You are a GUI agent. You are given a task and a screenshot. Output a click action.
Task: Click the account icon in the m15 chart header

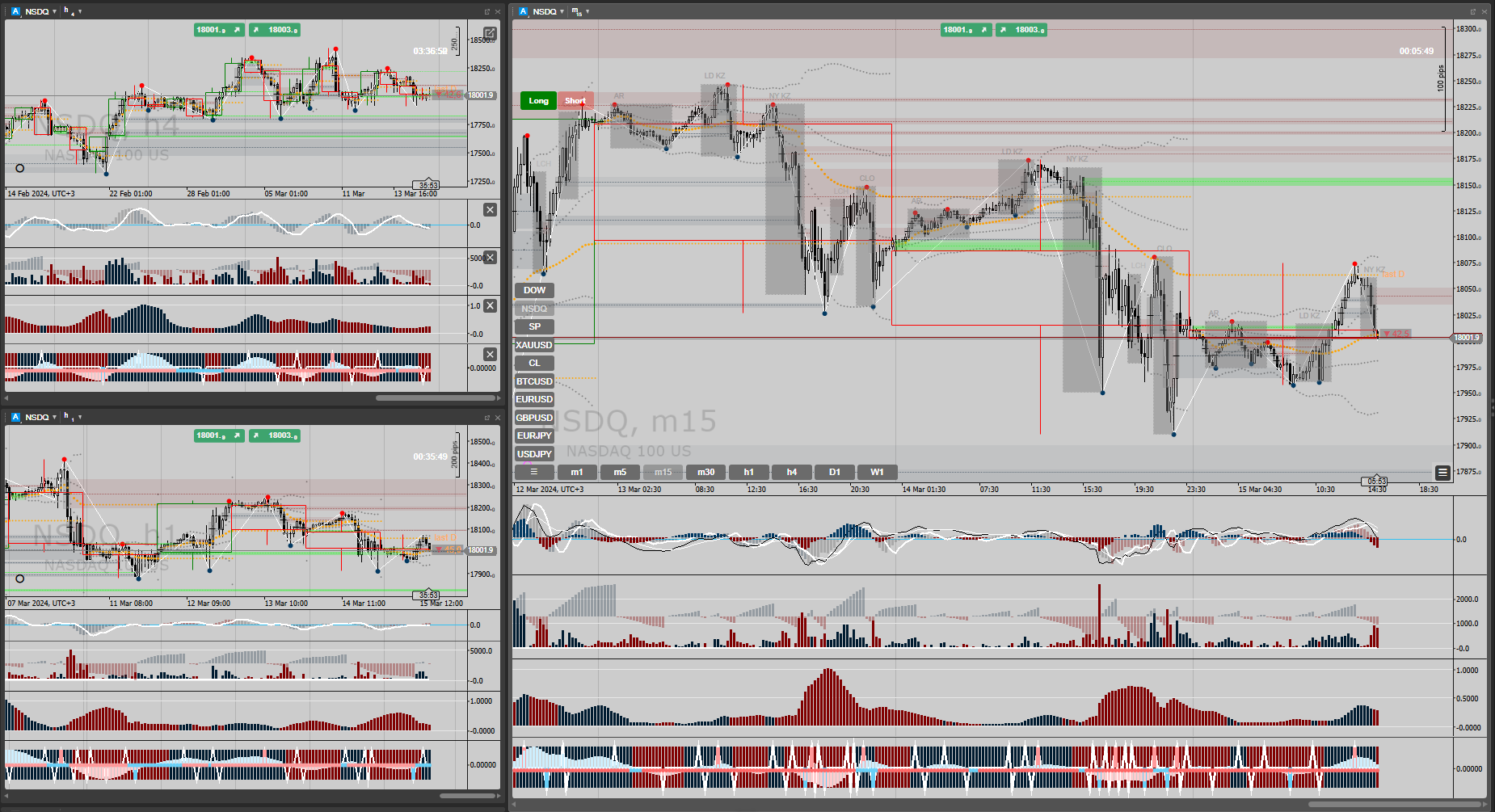tap(523, 11)
